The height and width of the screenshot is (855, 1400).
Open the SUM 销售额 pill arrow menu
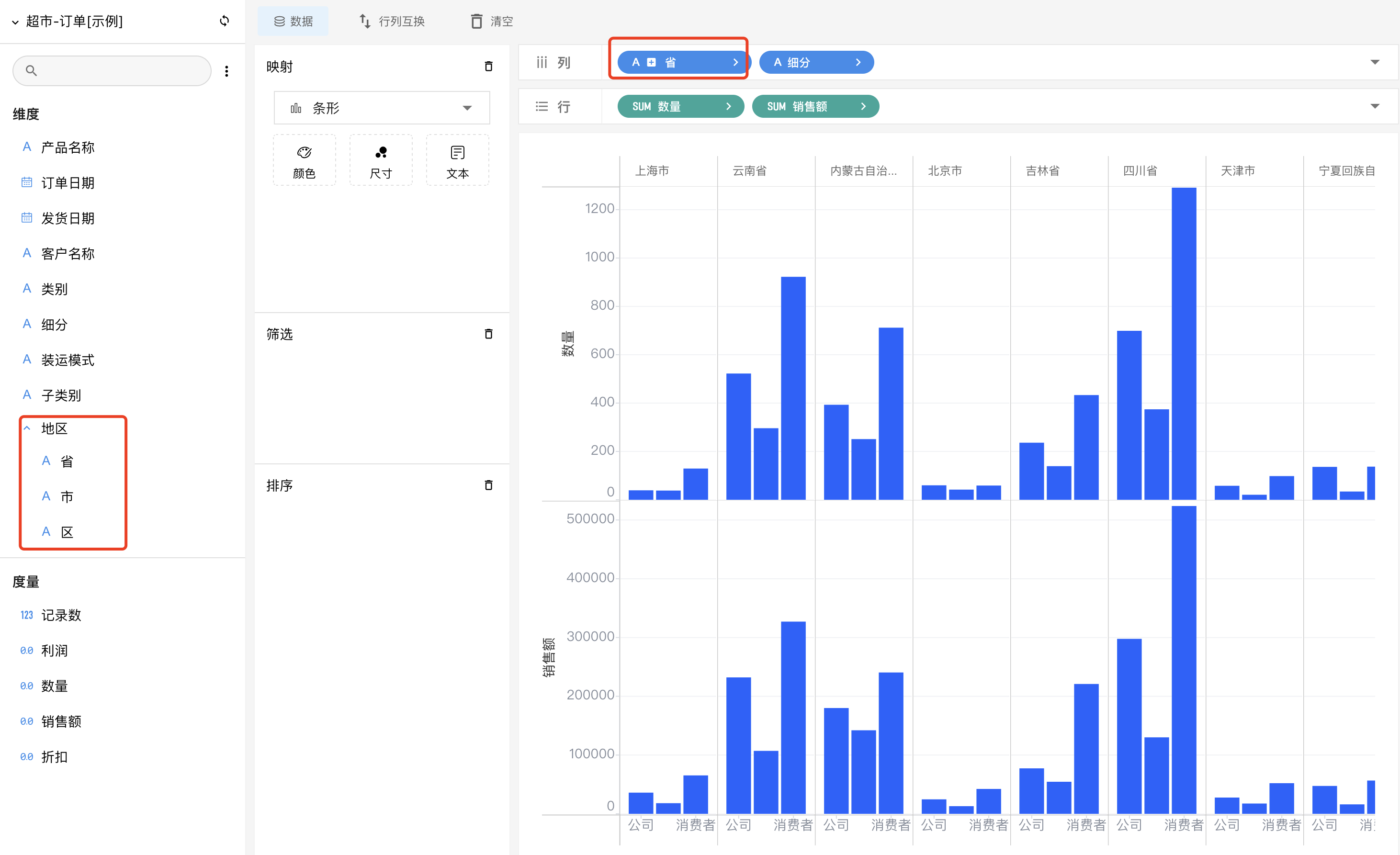click(863, 106)
